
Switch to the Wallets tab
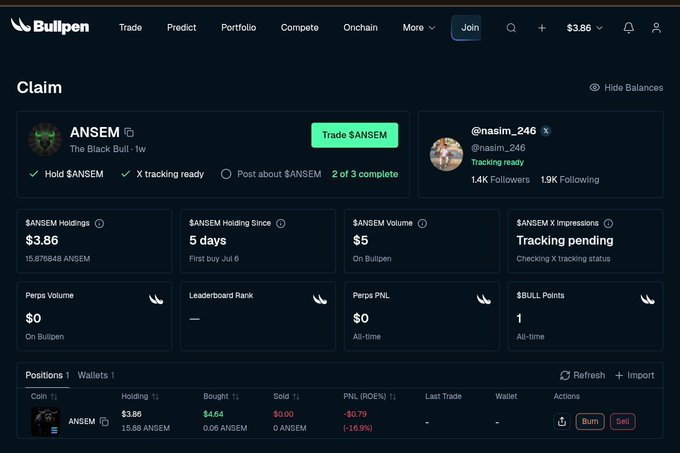click(x=96, y=375)
